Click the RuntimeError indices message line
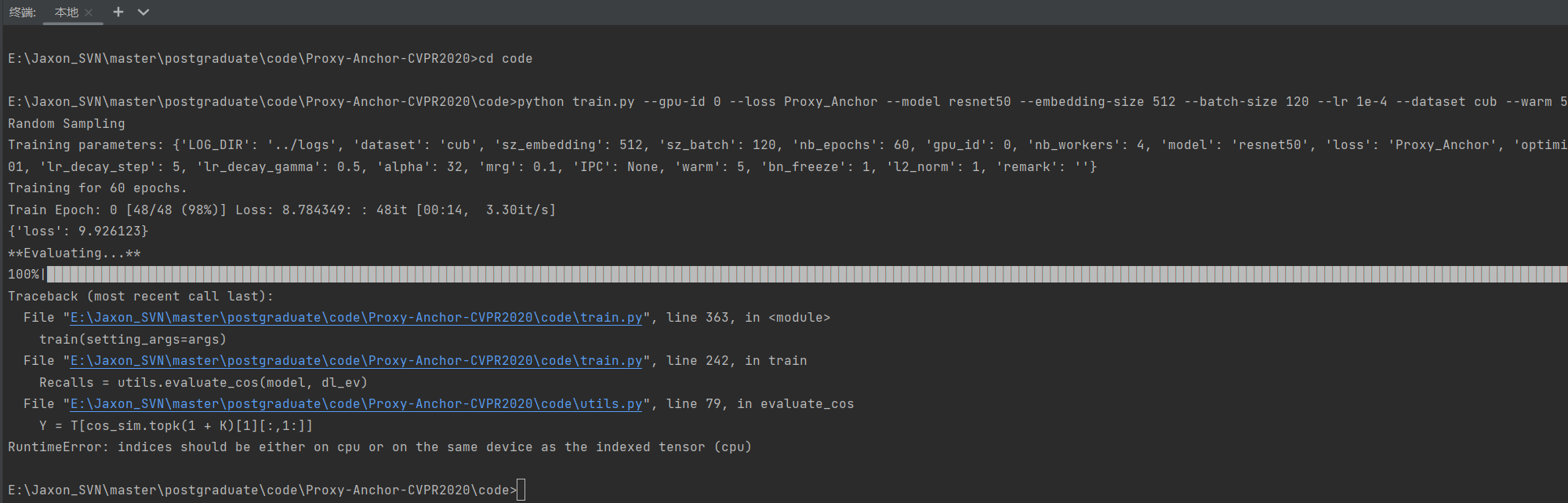Screen dimensions: 1568x503 click(x=379, y=447)
